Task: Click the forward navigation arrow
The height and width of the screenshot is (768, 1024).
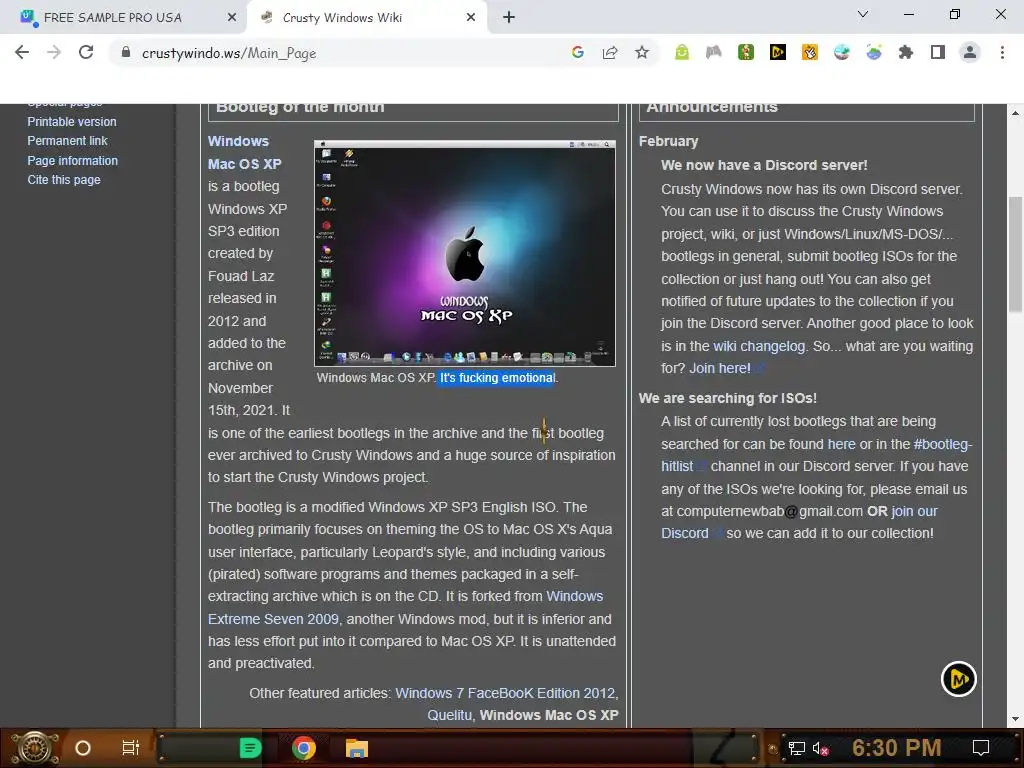Action: (x=54, y=52)
